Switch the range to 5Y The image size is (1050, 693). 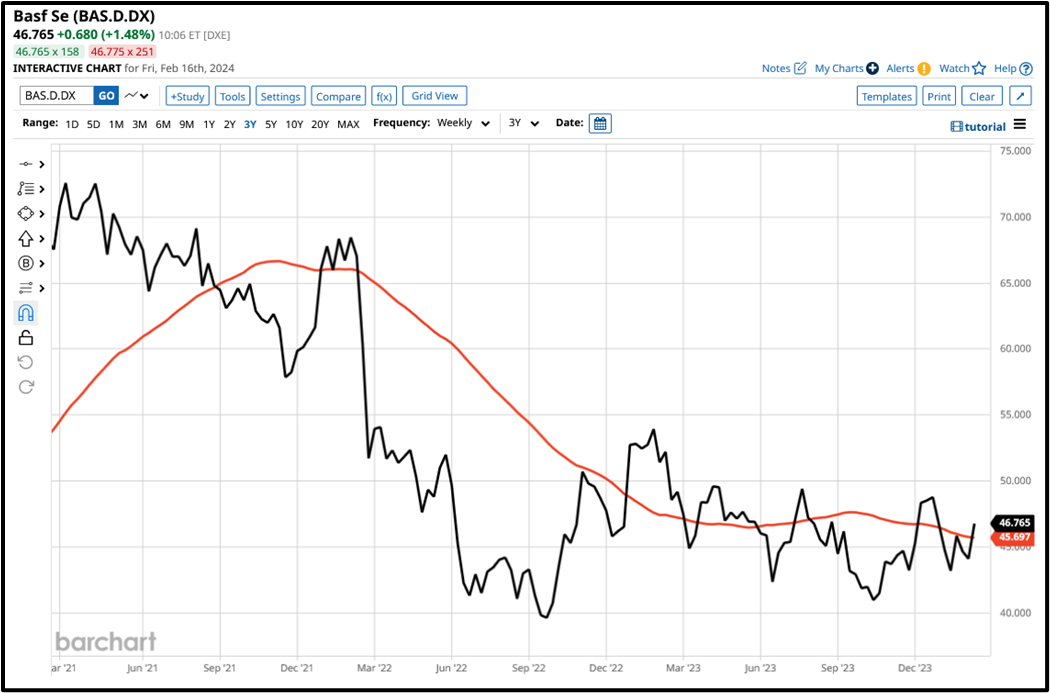(x=271, y=124)
